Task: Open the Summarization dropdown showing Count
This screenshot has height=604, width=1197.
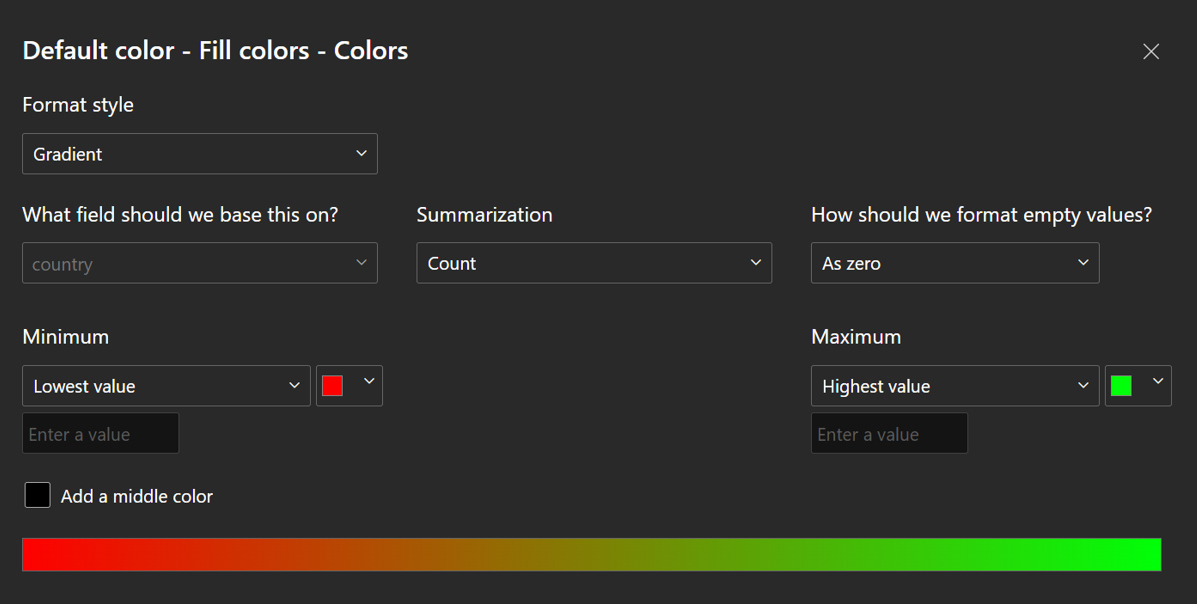Action: coord(594,262)
